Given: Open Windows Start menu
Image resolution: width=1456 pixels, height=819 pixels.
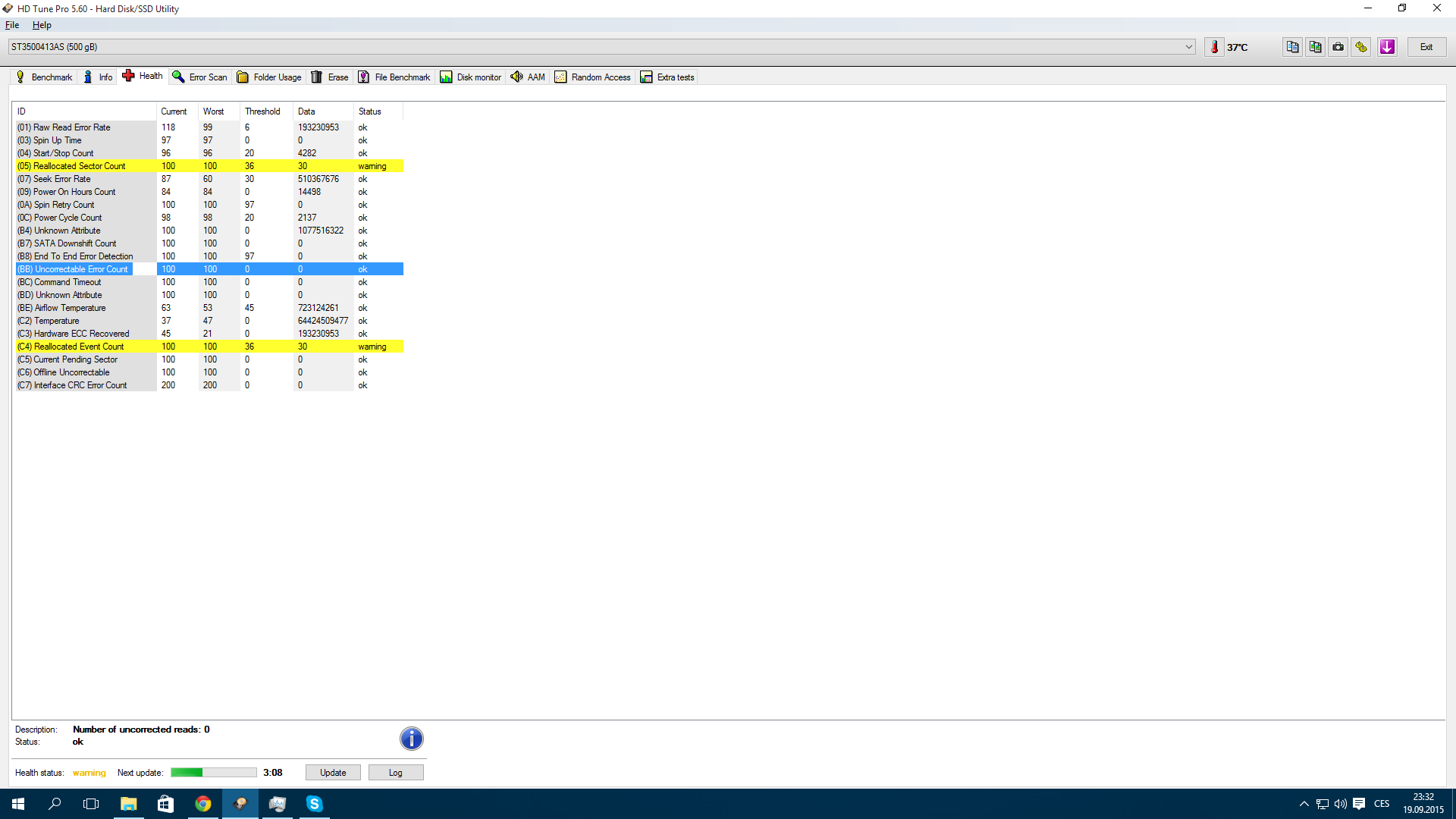Looking at the screenshot, I should pos(18,804).
